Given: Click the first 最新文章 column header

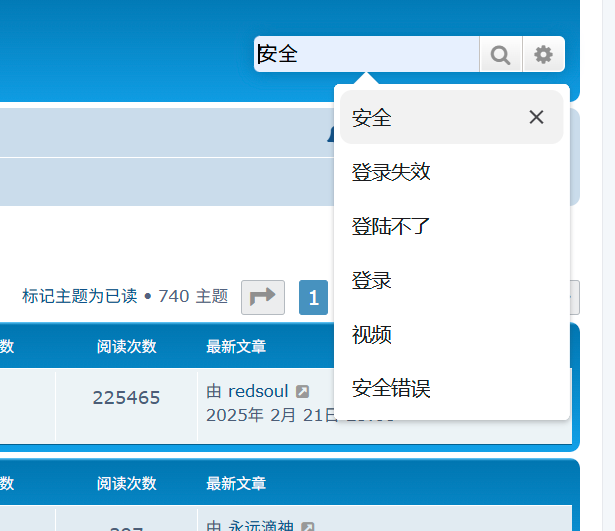Looking at the screenshot, I should click(236, 347).
